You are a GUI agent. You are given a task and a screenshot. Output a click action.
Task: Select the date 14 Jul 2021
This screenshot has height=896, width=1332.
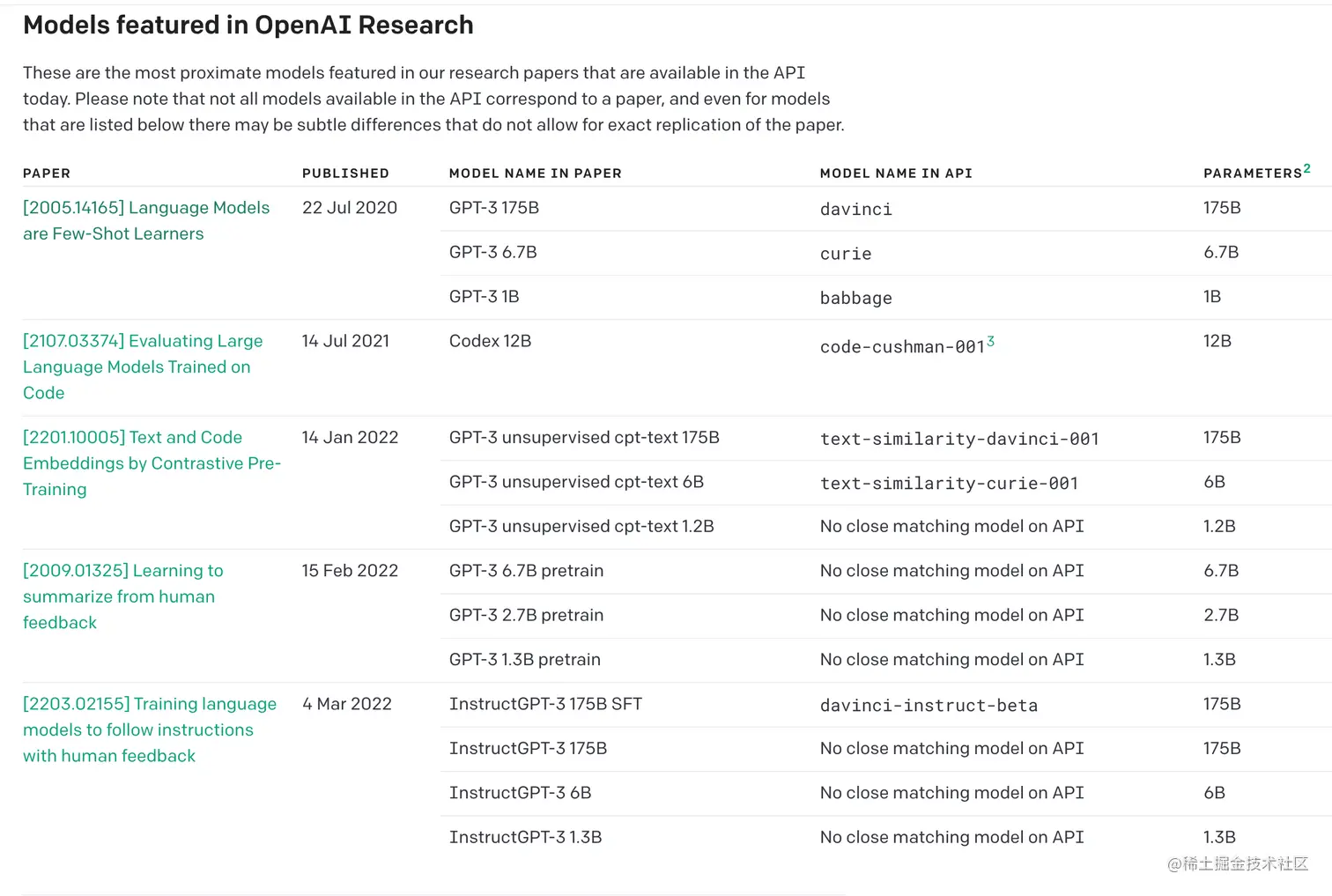pos(345,341)
